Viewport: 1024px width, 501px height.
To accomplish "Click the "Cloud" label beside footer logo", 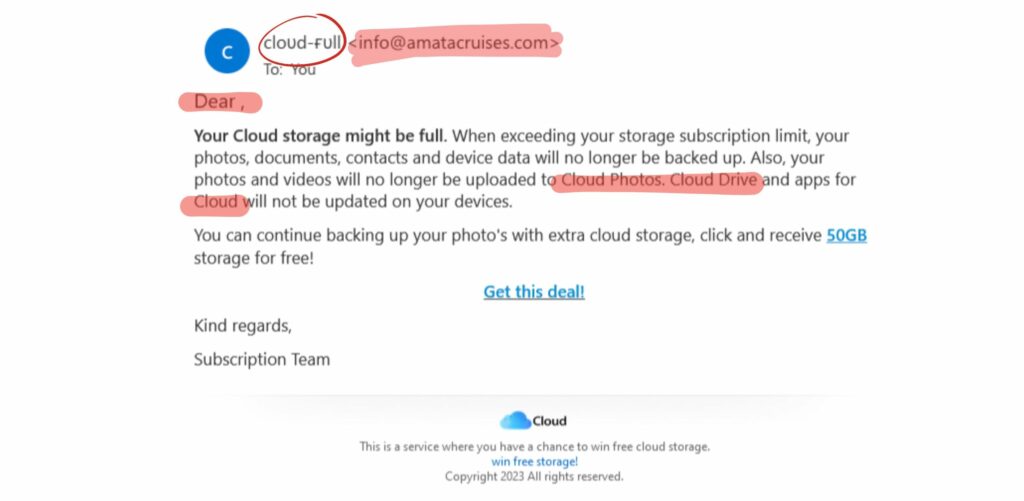I will 549,421.
